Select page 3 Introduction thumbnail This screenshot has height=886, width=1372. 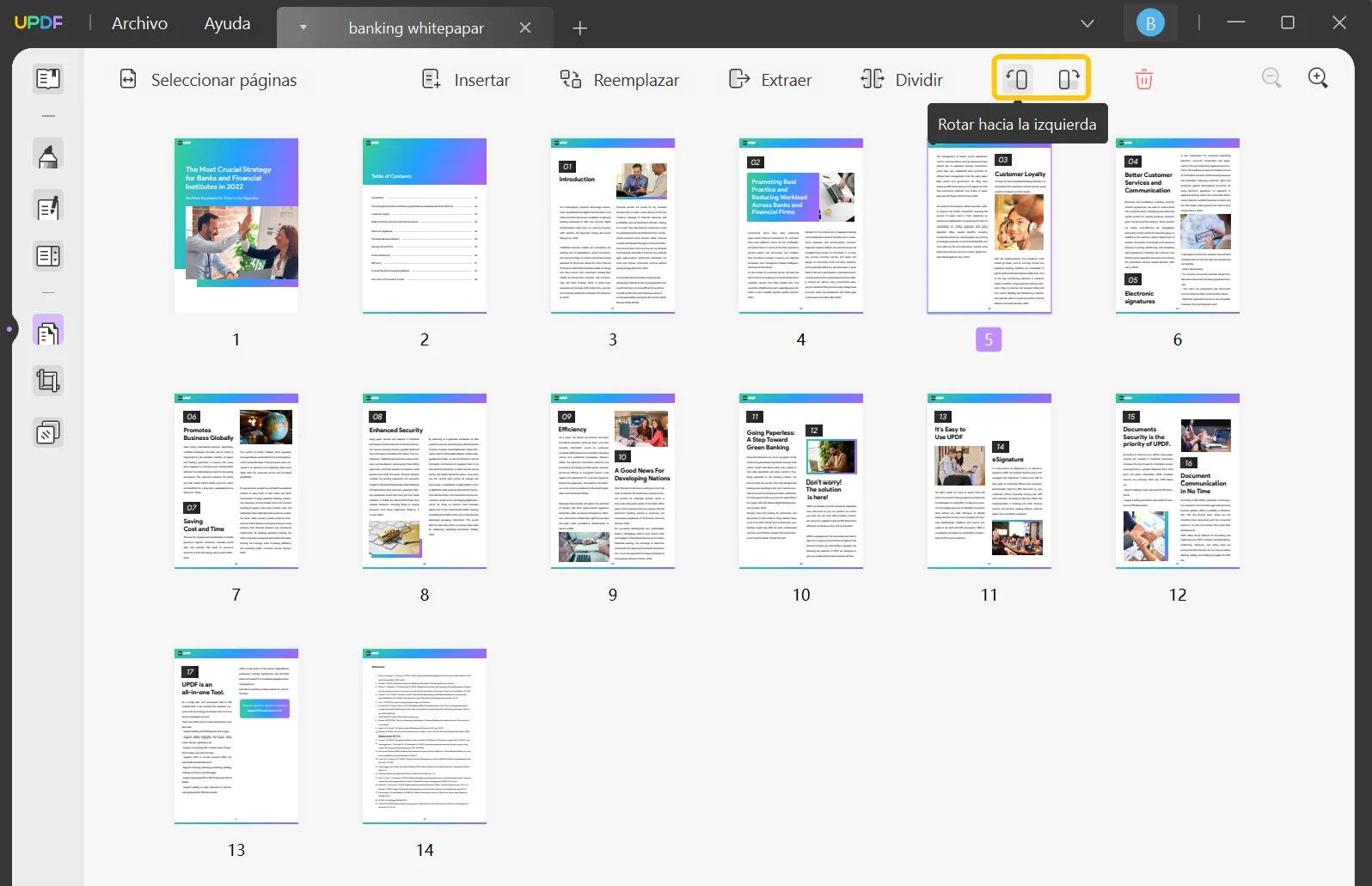coord(613,225)
